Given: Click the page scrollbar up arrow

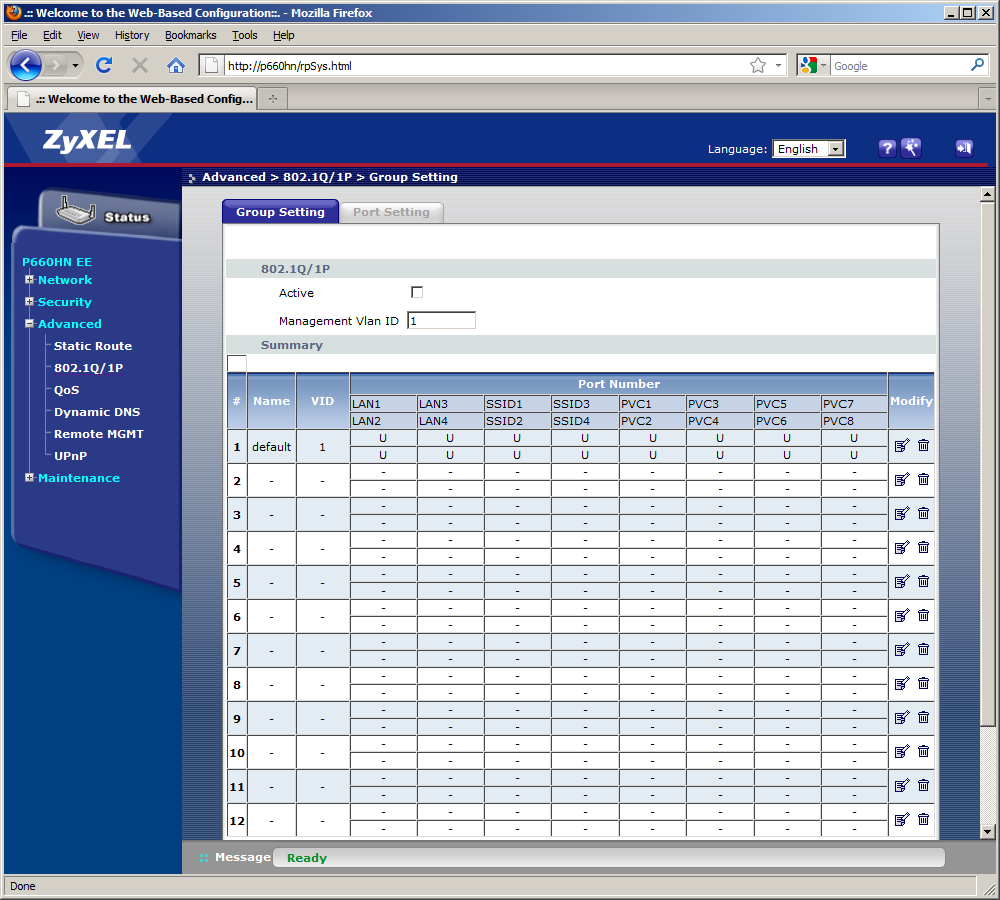Looking at the screenshot, I should click(x=987, y=193).
